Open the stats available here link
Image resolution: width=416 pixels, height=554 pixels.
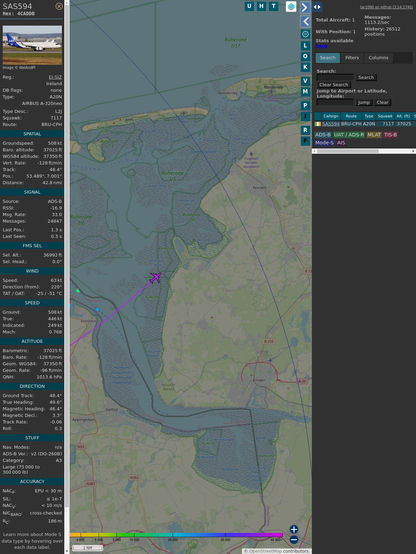tap(321, 46)
